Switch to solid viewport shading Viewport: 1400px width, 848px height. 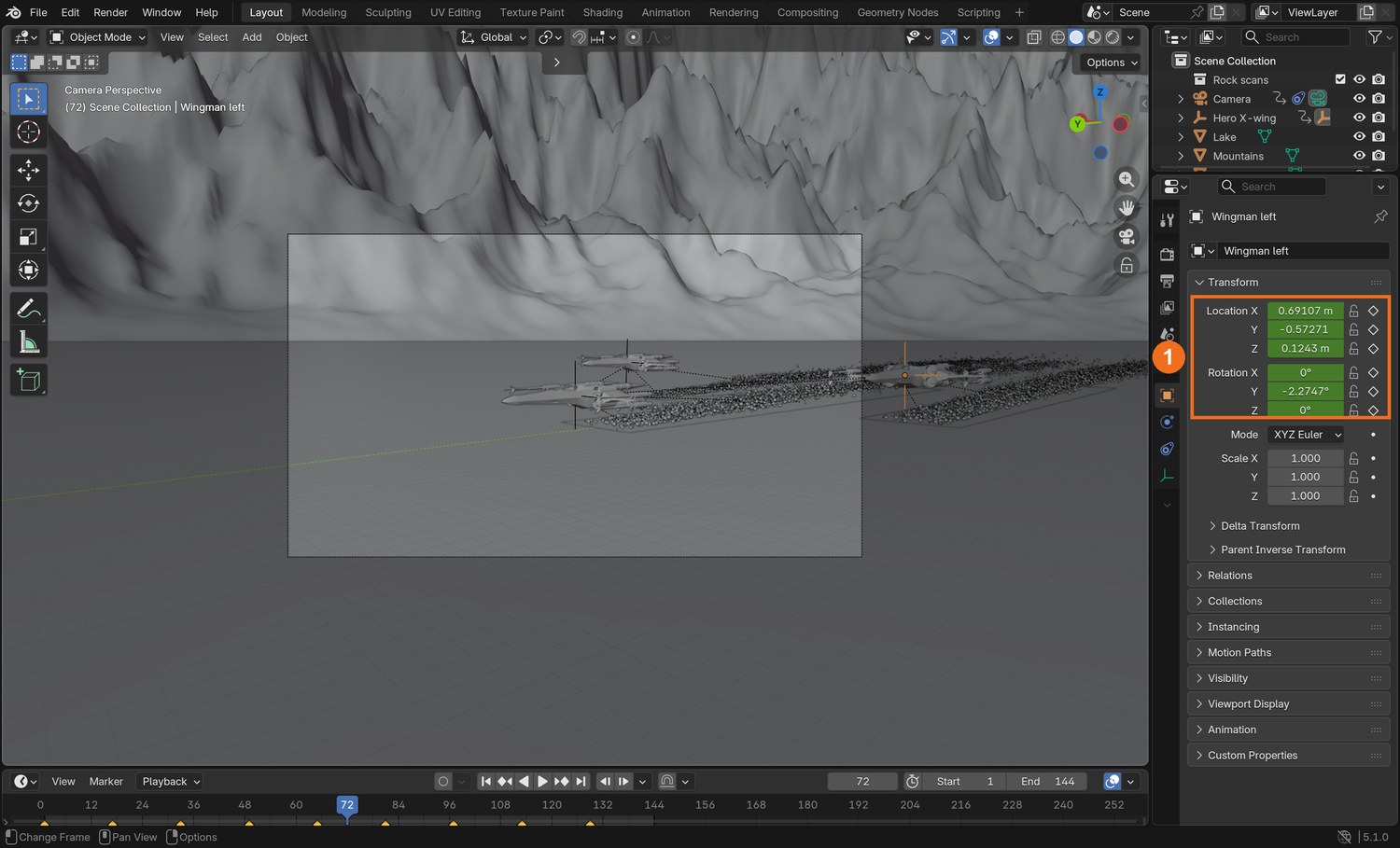click(1076, 37)
